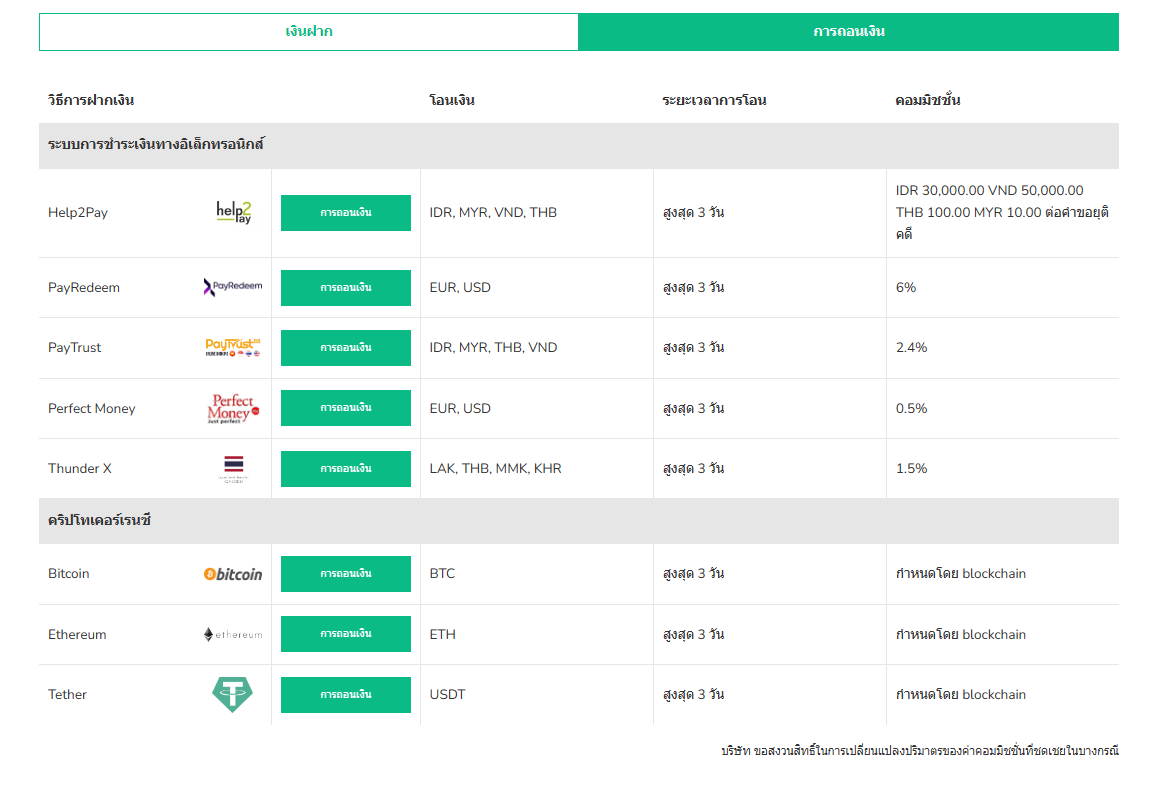Screen dimensions: 1158x786
Task: Click the Thunder X flag icon
Action: 233,468
